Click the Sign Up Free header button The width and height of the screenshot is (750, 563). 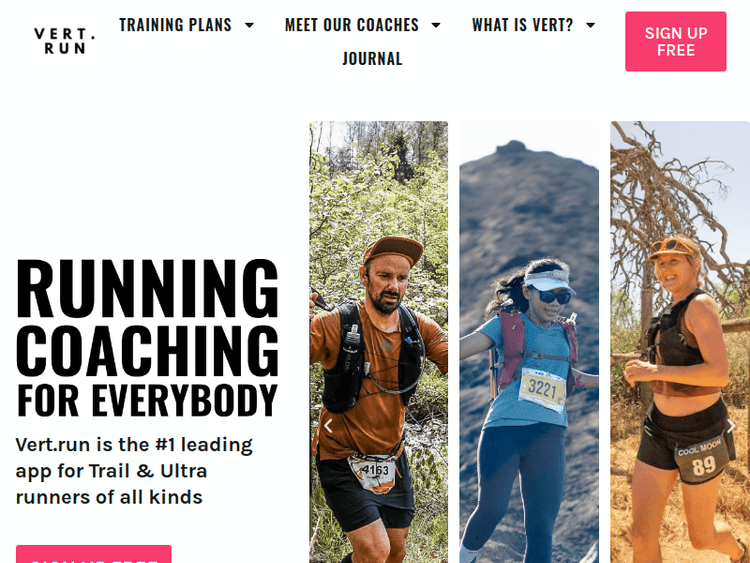pyautogui.click(x=675, y=42)
